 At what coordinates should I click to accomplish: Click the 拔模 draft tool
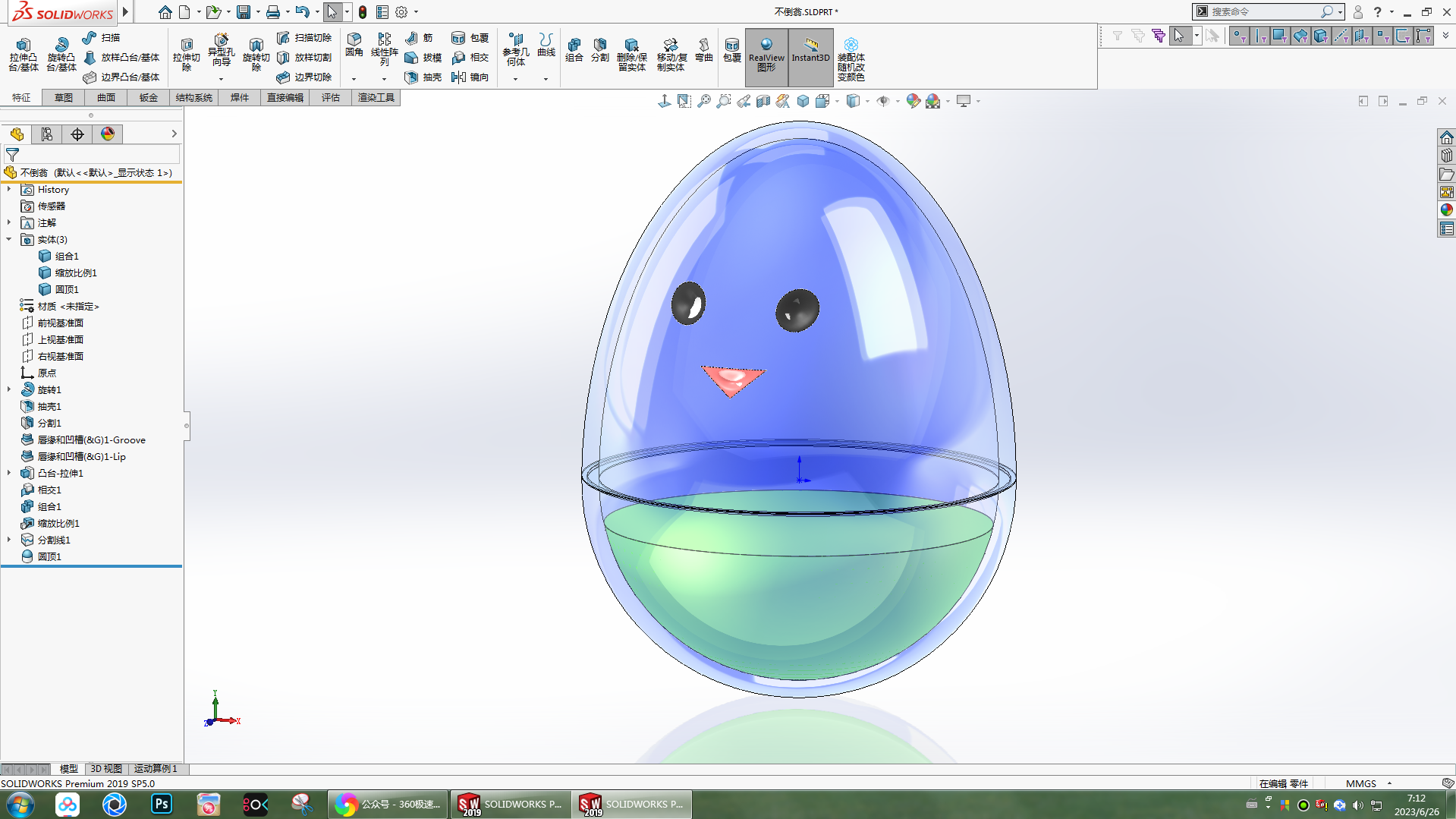423,57
